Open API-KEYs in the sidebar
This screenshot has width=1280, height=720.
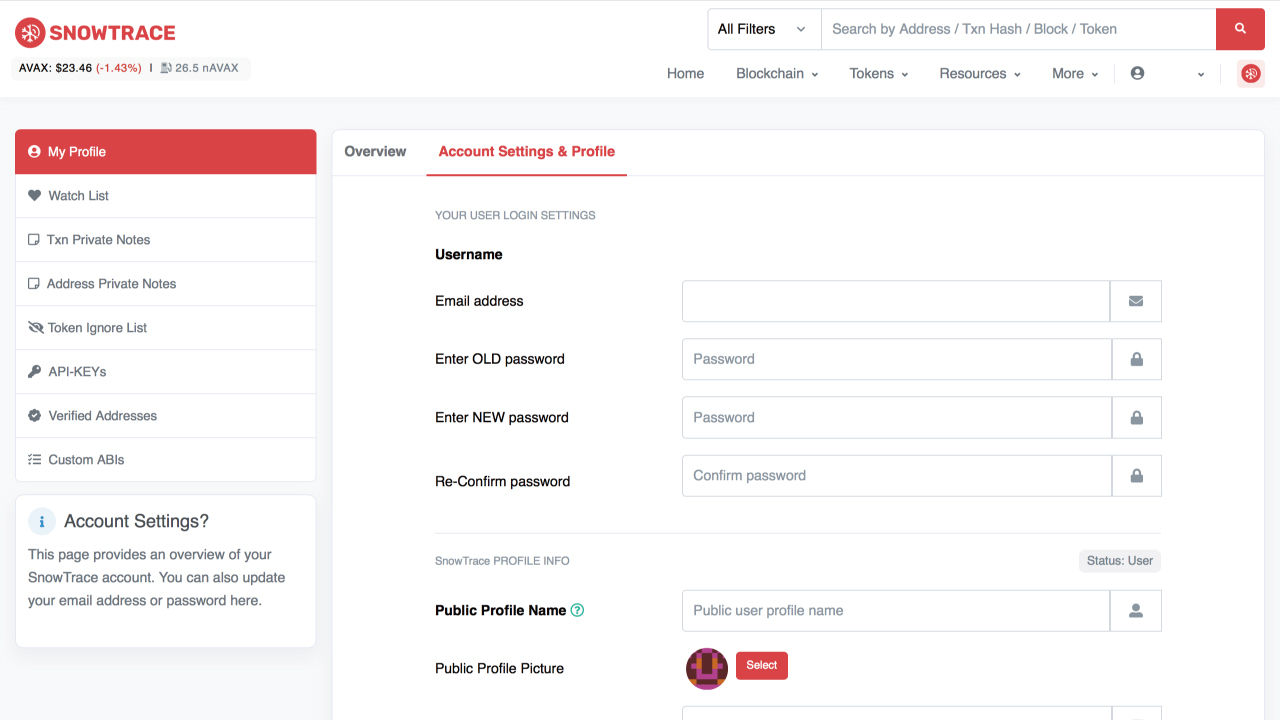(166, 372)
